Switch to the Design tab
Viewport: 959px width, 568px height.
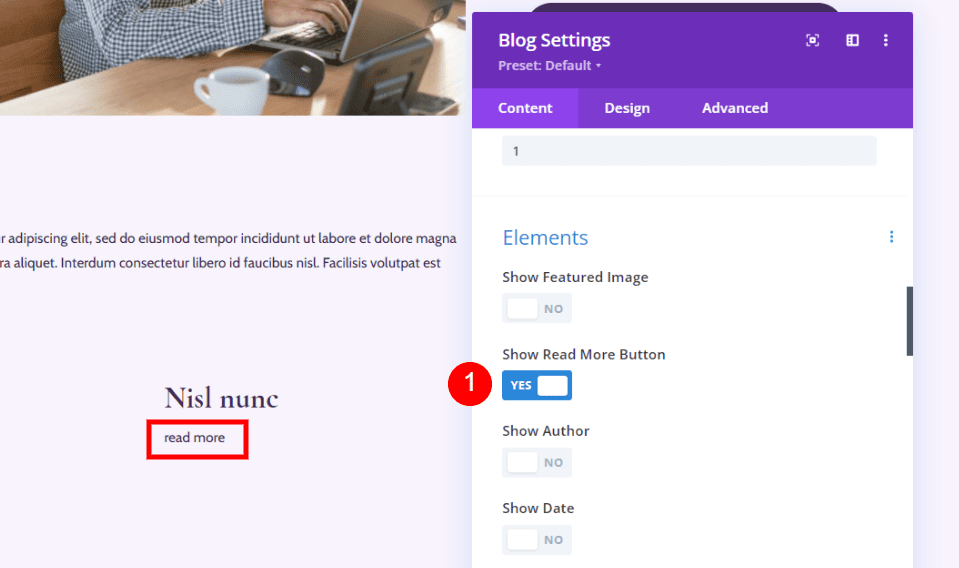click(627, 108)
